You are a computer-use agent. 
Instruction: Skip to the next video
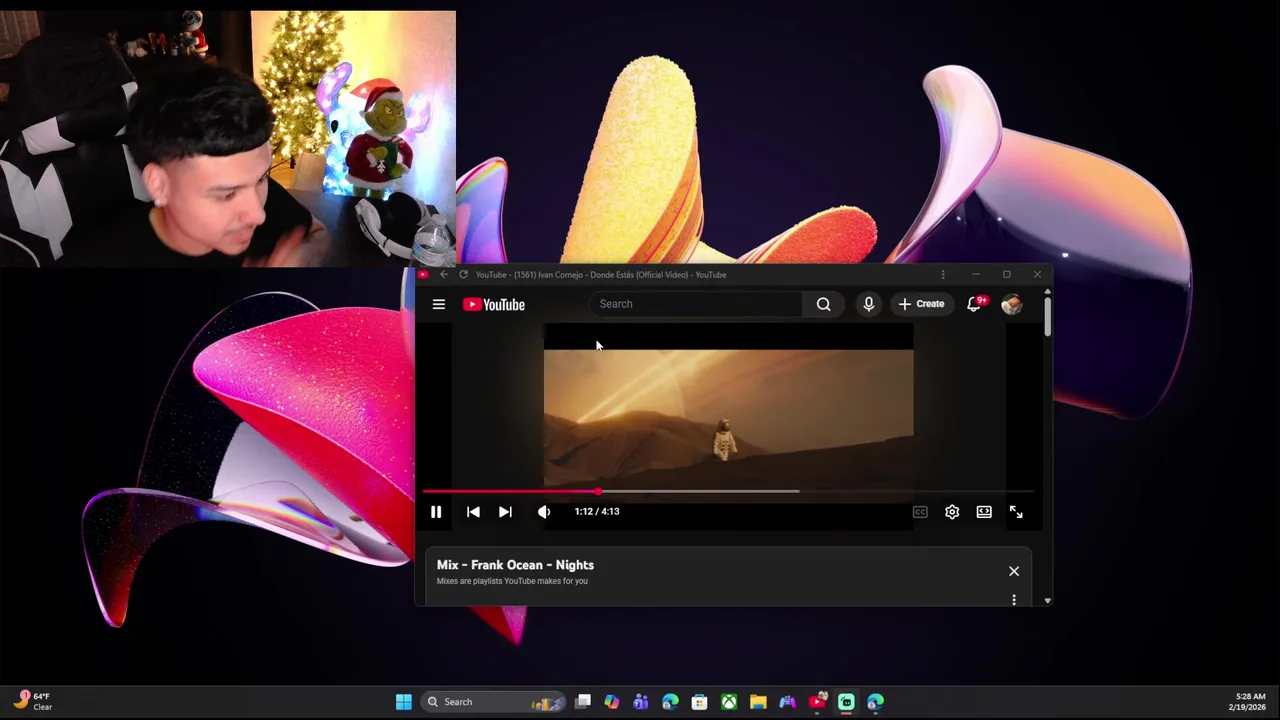(505, 512)
